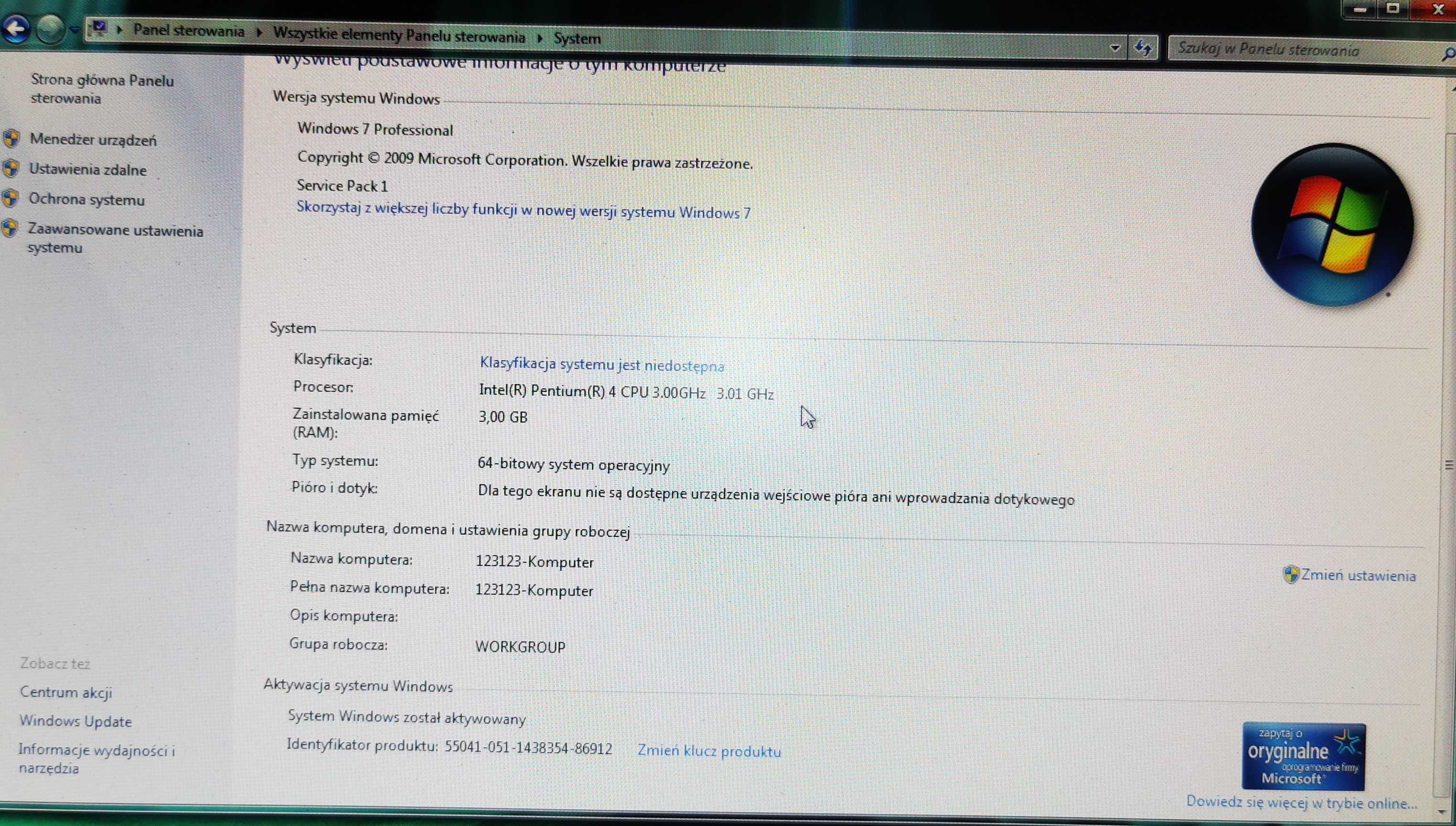Maximize the System window
Image resolution: width=1456 pixels, height=826 pixels.
click(x=1393, y=9)
